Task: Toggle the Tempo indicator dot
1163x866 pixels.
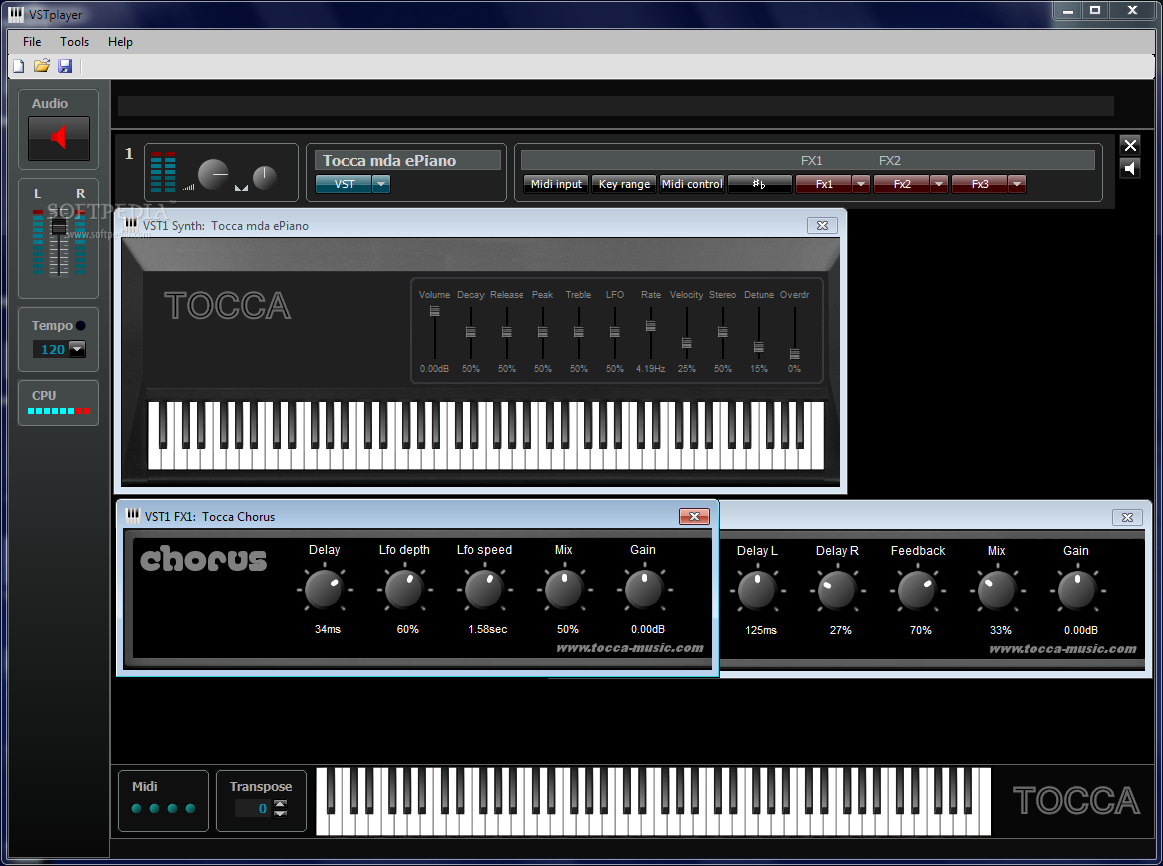Action: 80,325
